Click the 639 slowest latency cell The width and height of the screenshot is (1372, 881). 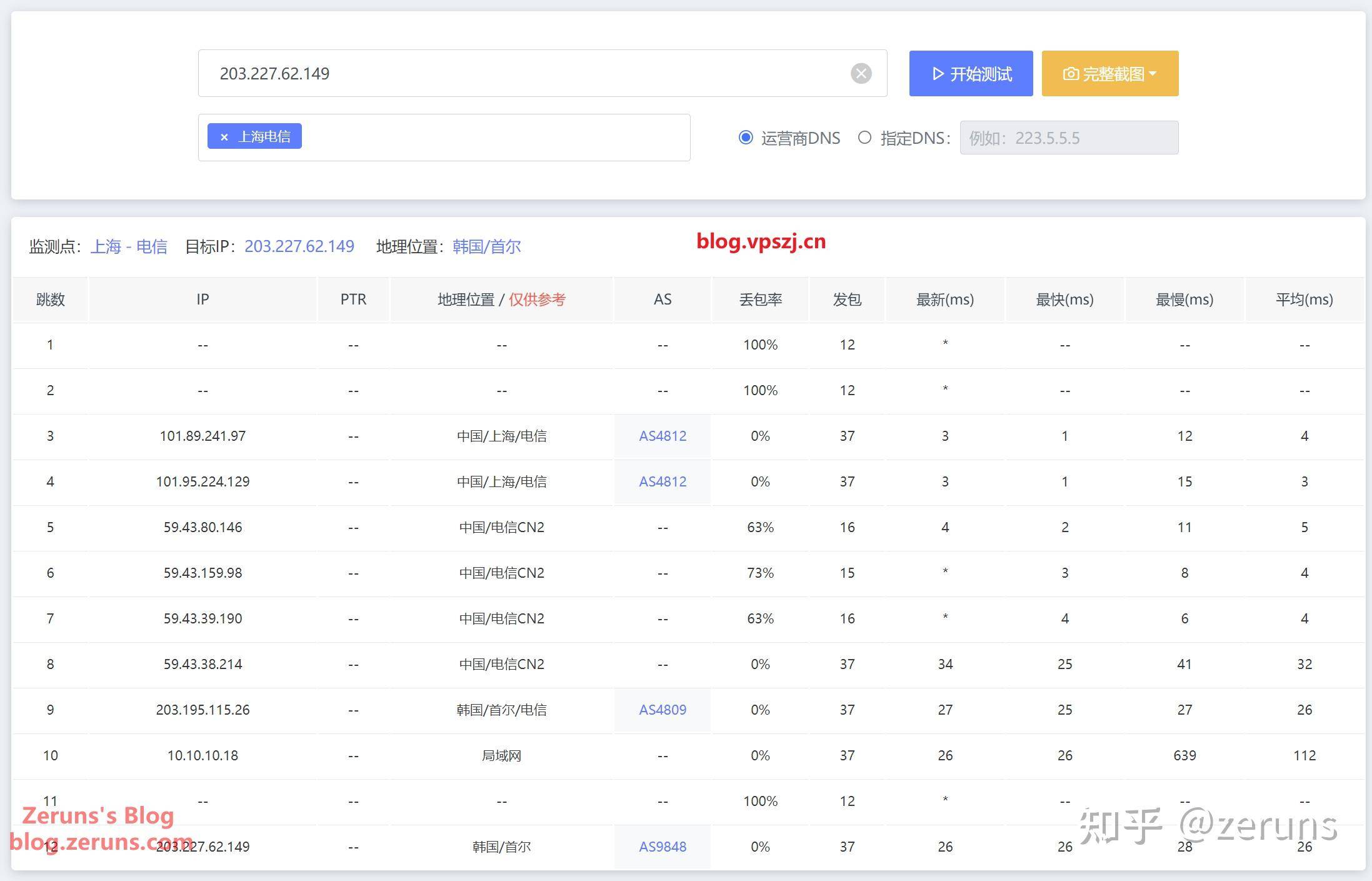[1184, 755]
